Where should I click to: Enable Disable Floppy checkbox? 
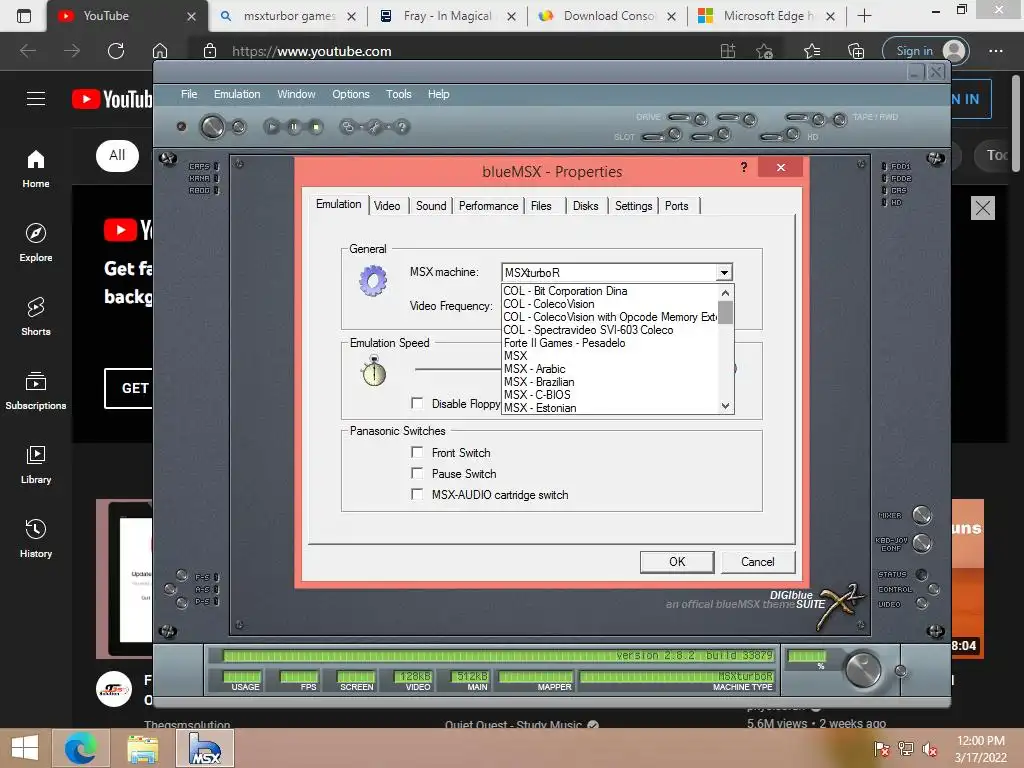click(x=417, y=403)
